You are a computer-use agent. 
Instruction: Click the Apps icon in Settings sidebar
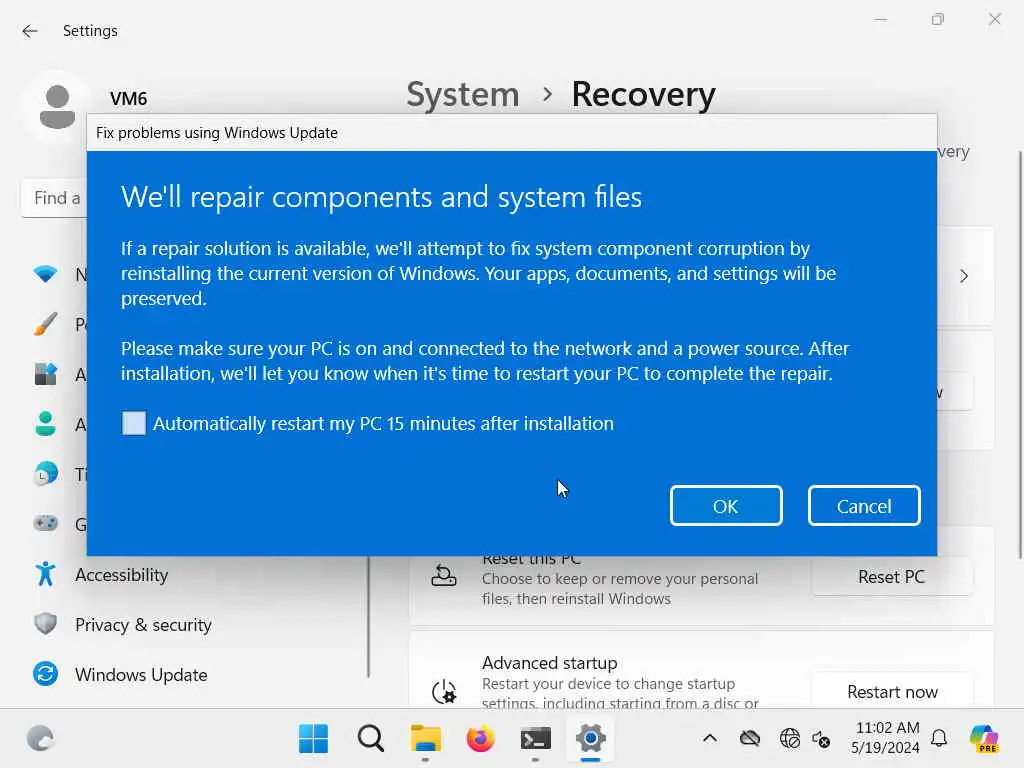[45, 374]
